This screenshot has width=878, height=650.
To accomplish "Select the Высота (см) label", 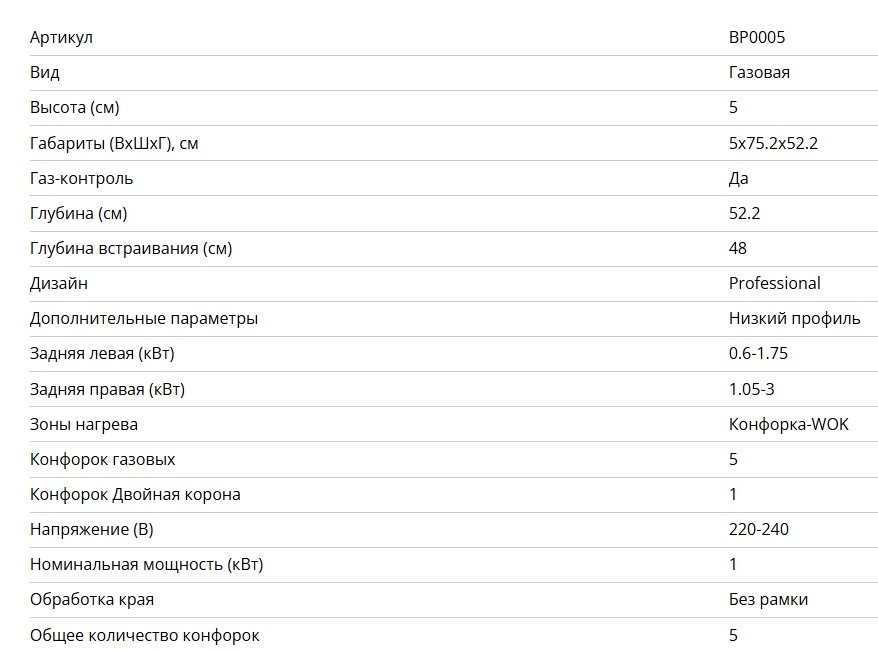I will pyautogui.click(x=74, y=107).
